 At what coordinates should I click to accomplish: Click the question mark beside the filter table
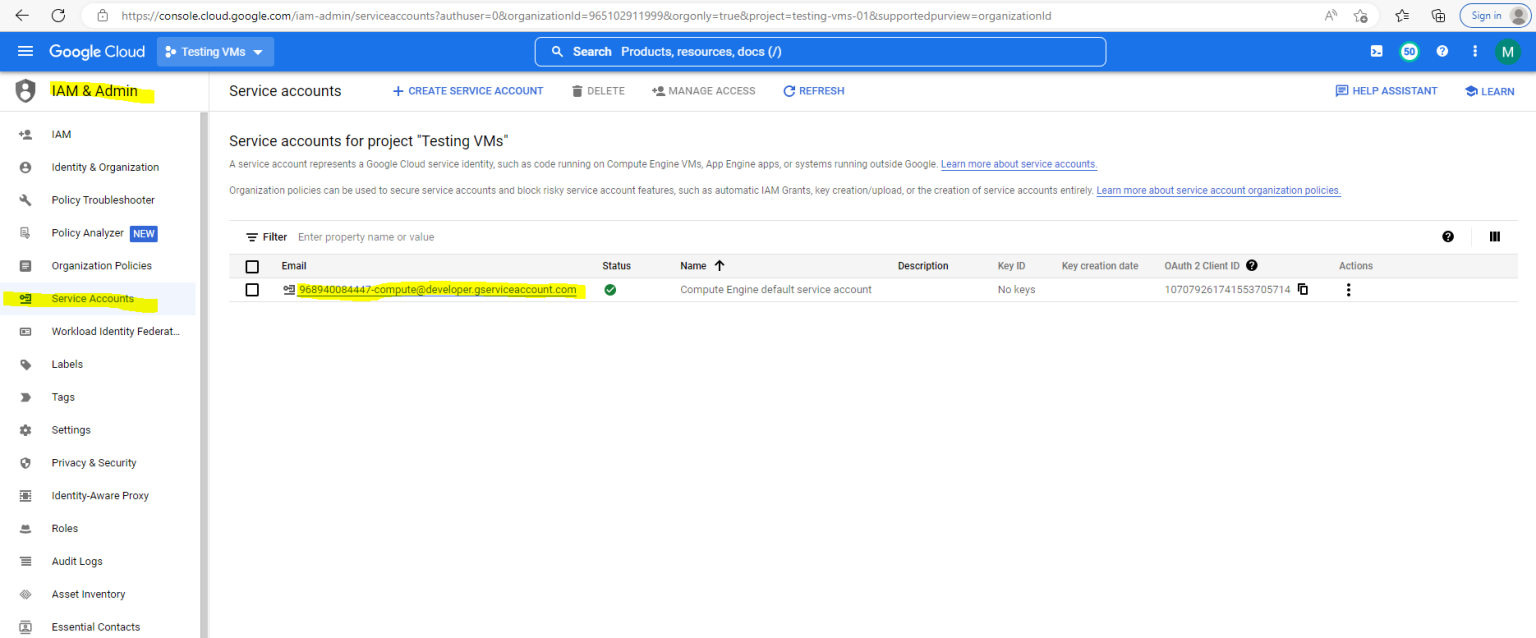point(1448,237)
